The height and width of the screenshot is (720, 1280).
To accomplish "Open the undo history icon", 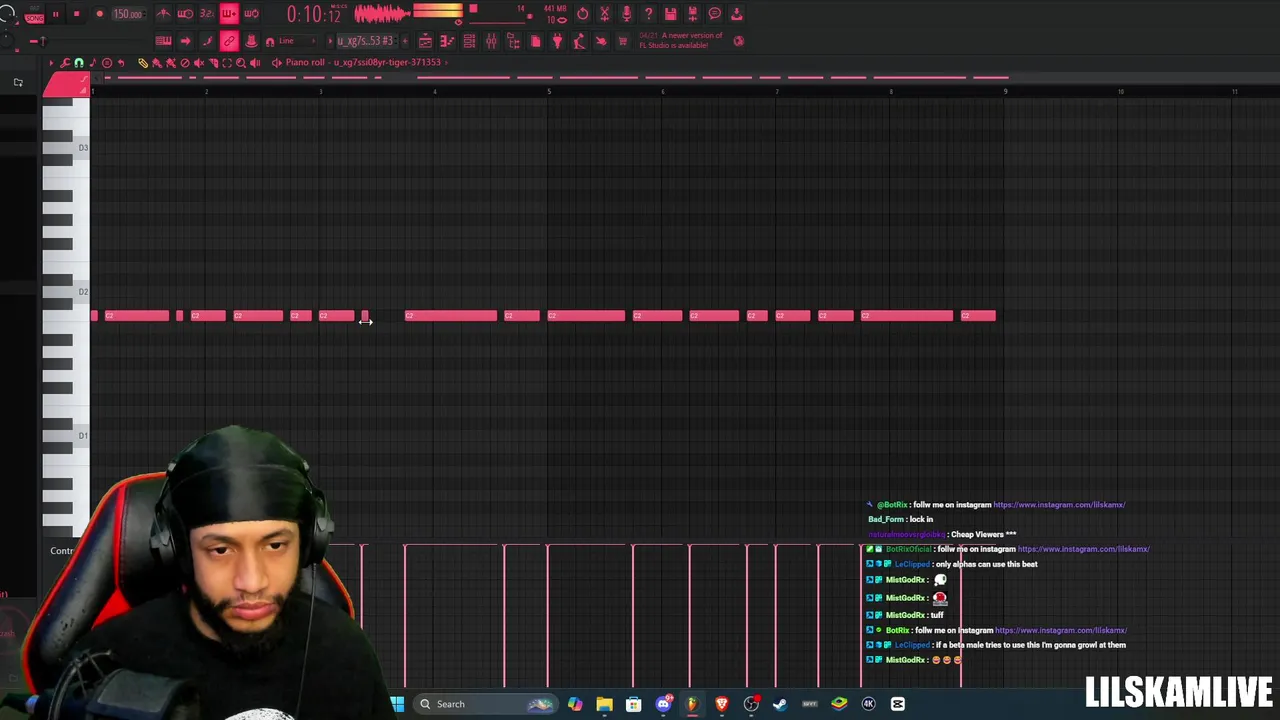I will tap(582, 14).
